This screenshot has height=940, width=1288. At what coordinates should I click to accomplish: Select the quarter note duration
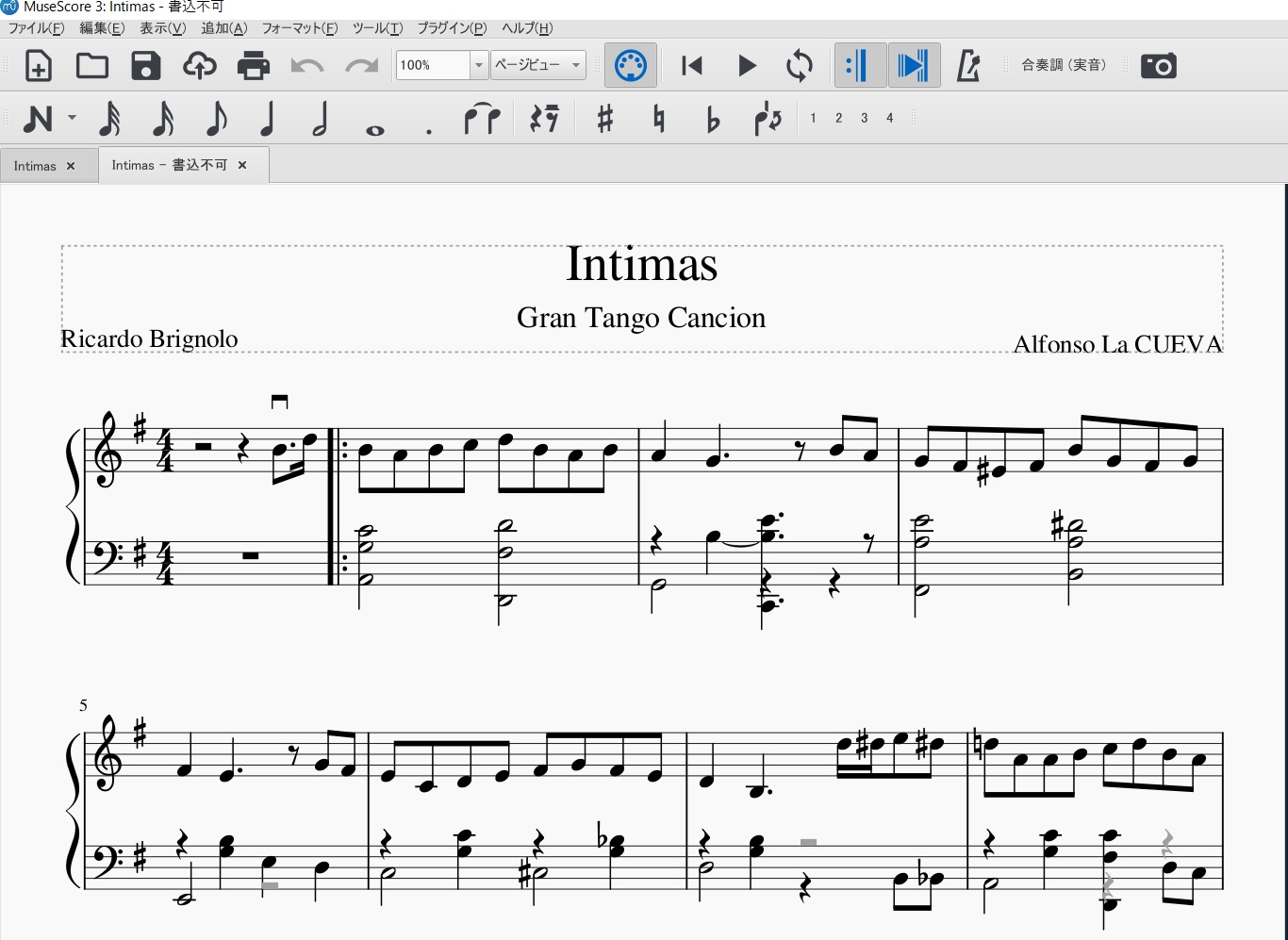[x=268, y=119]
